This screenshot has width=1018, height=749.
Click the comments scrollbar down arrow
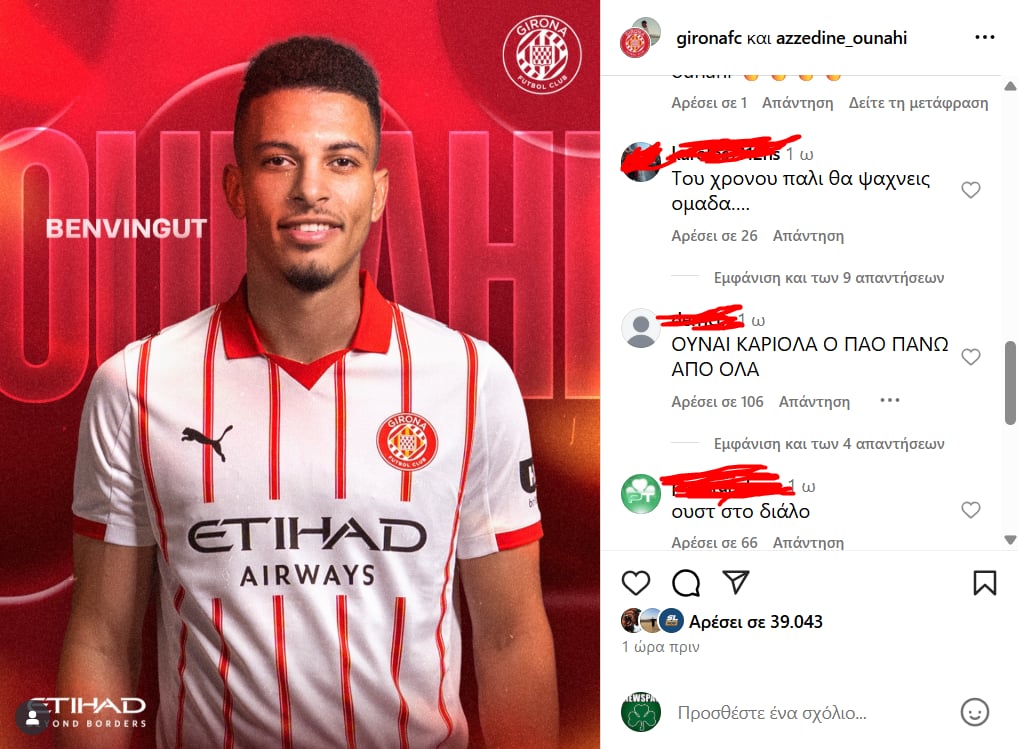pyautogui.click(x=1010, y=540)
